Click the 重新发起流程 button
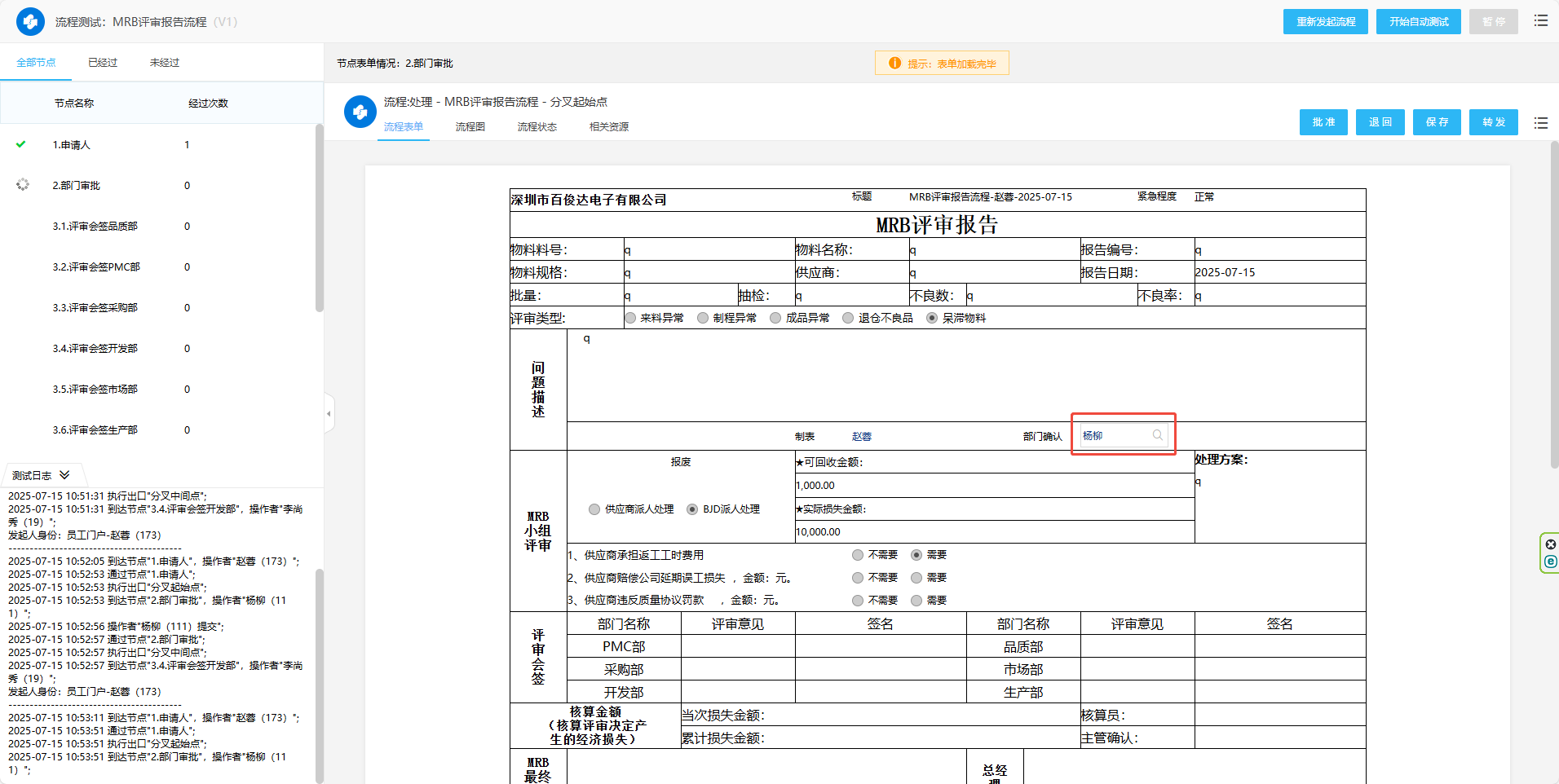The width and height of the screenshot is (1559, 784). (1326, 22)
